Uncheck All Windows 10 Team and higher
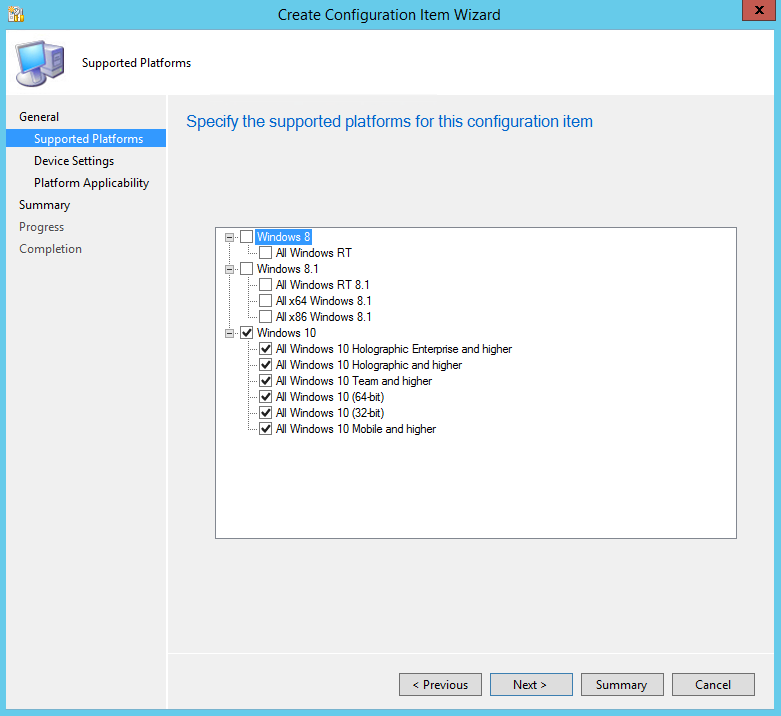 (x=266, y=381)
